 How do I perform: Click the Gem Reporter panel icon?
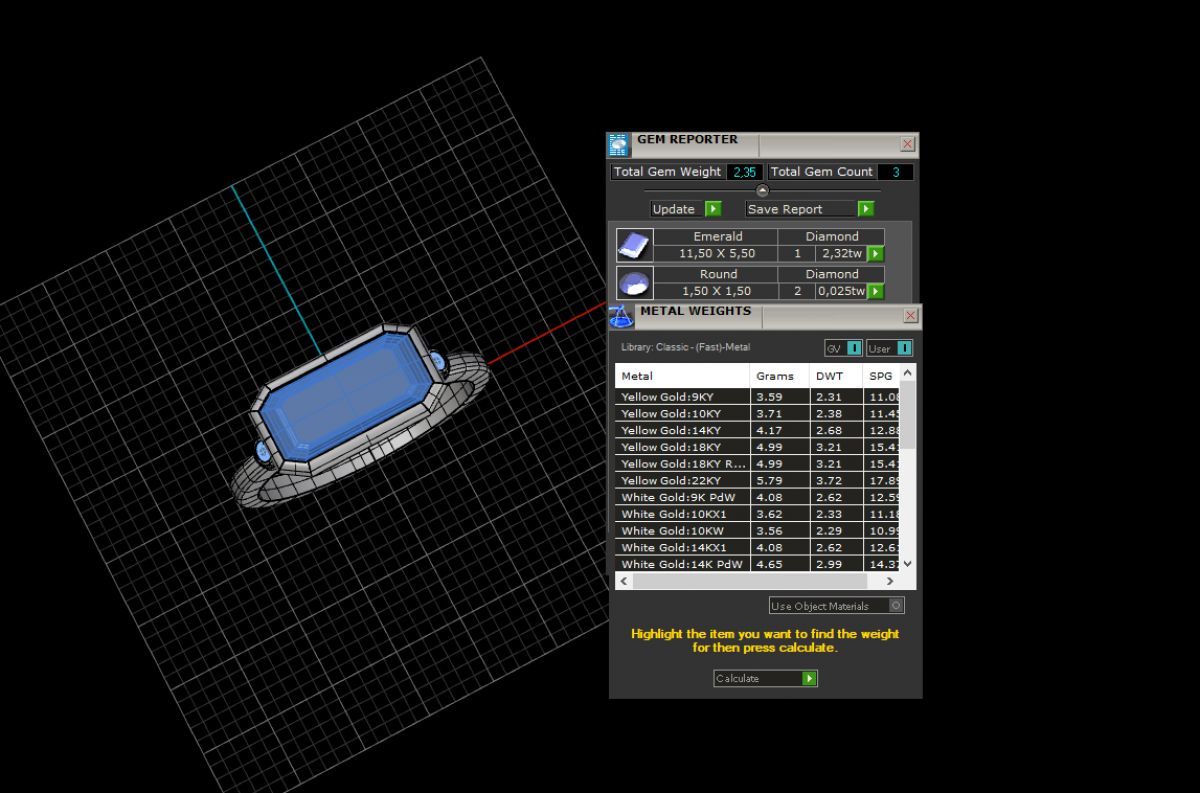point(619,145)
